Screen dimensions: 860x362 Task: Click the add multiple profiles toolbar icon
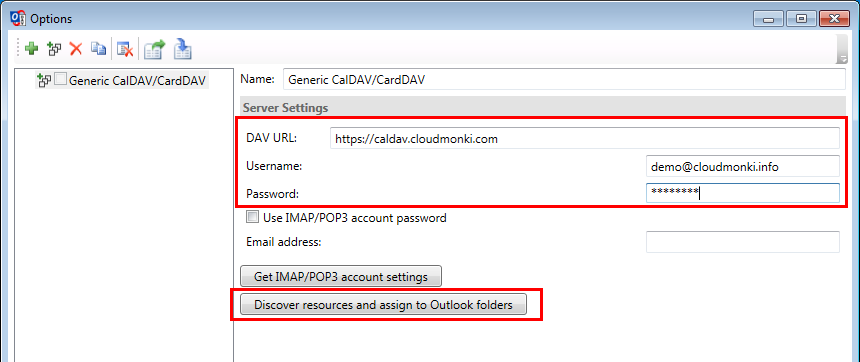pos(54,49)
